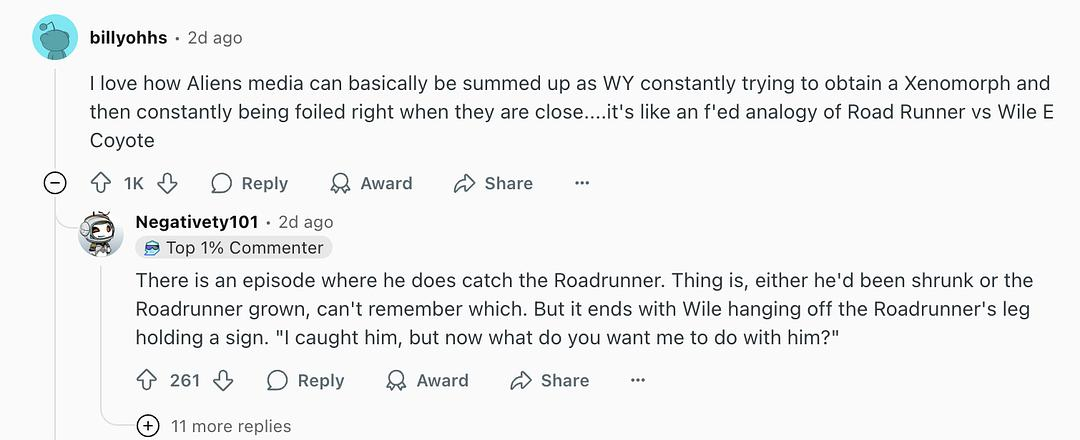Open more options on billyohhs's comment
The height and width of the screenshot is (440, 1080).
tap(582, 183)
